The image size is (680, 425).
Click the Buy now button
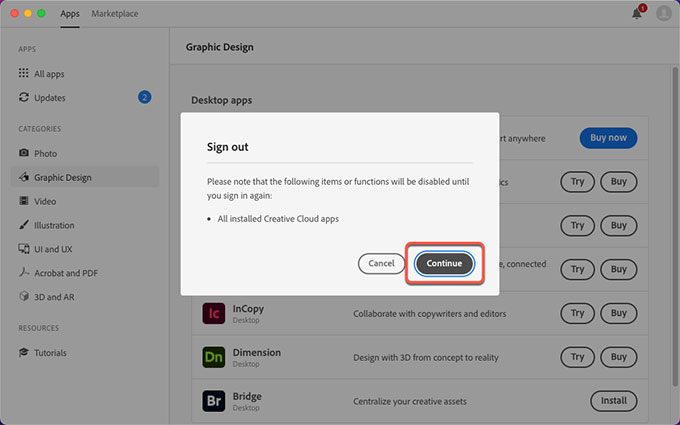pyautogui.click(x=608, y=138)
